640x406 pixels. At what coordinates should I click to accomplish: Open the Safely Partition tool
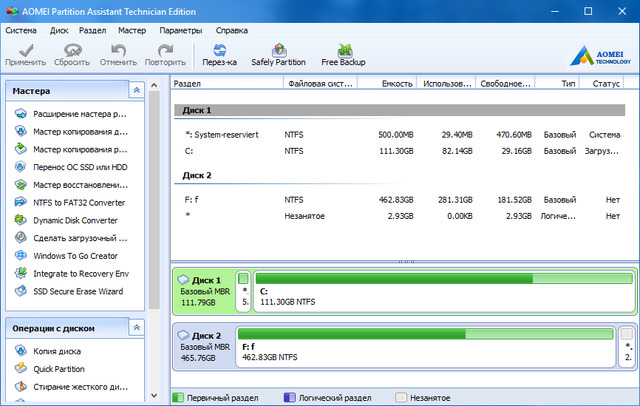coord(278,53)
